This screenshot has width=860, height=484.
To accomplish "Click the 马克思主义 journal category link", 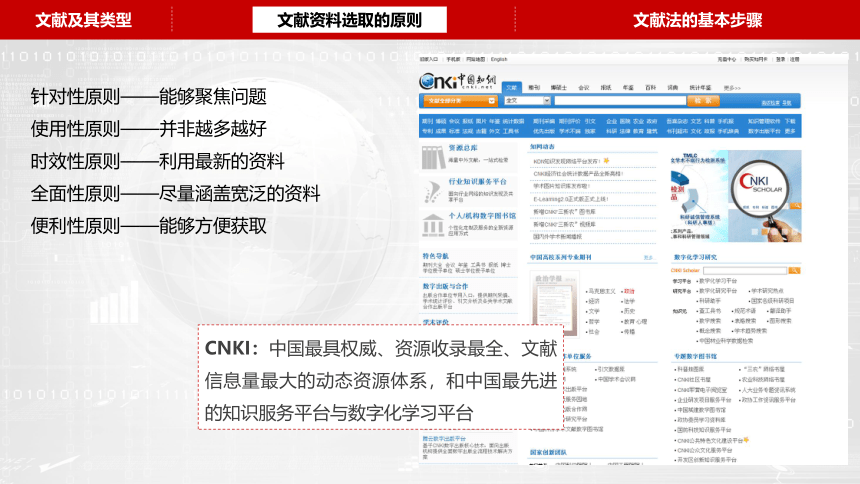I will tap(602, 291).
